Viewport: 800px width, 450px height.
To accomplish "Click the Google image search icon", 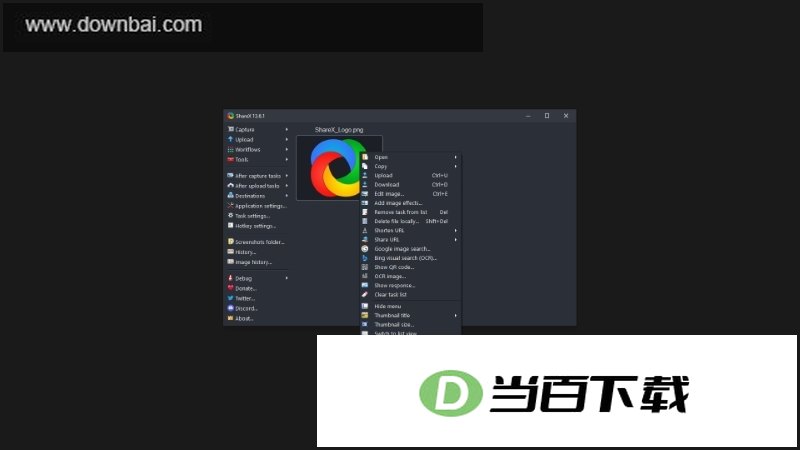I will [x=365, y=248].
